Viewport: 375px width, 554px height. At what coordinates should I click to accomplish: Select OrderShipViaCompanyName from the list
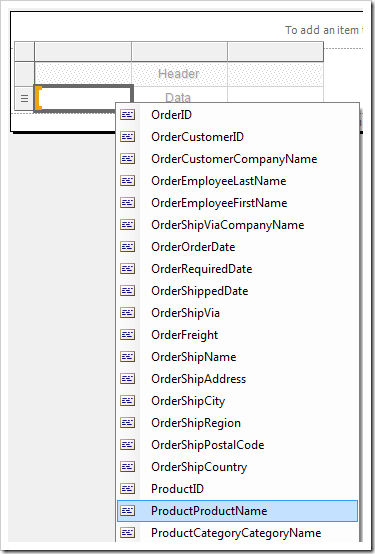coord(237,224)
